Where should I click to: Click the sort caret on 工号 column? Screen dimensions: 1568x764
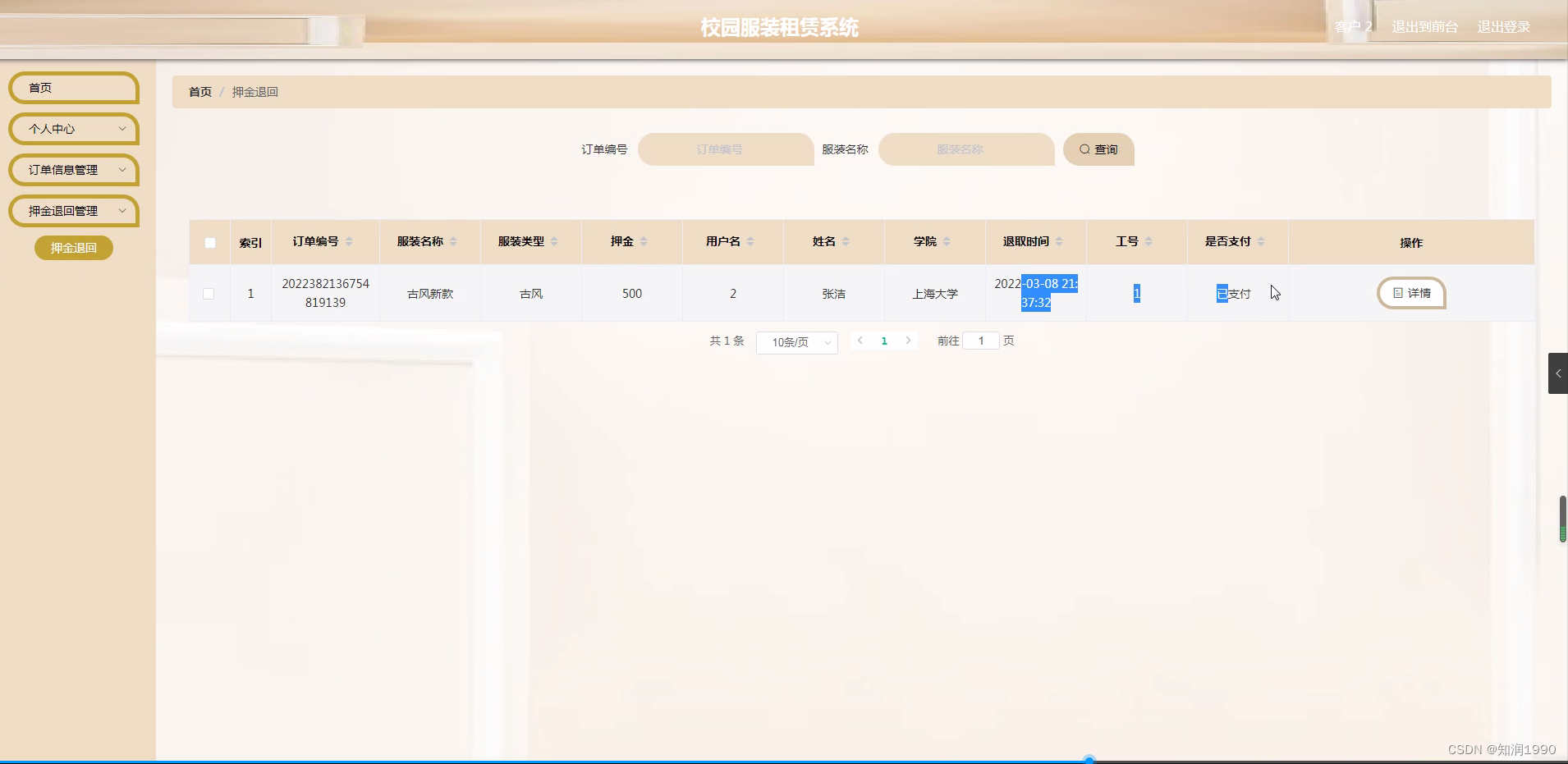point(1148,241)
